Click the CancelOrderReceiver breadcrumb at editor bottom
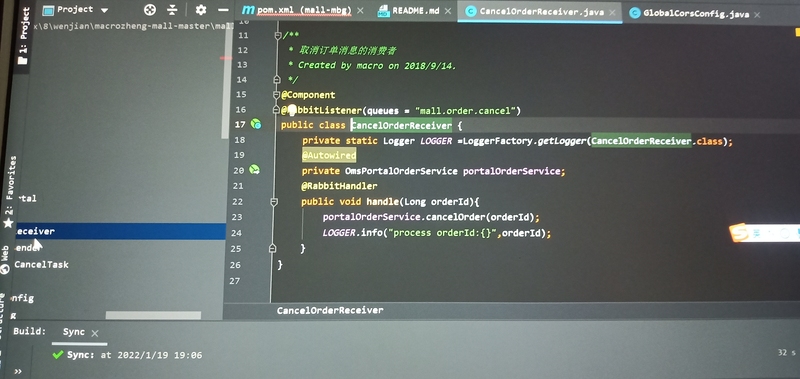Image resolution: width=800 pixels, height=379 pixels. pyautogui.click(x=330, y=310)
